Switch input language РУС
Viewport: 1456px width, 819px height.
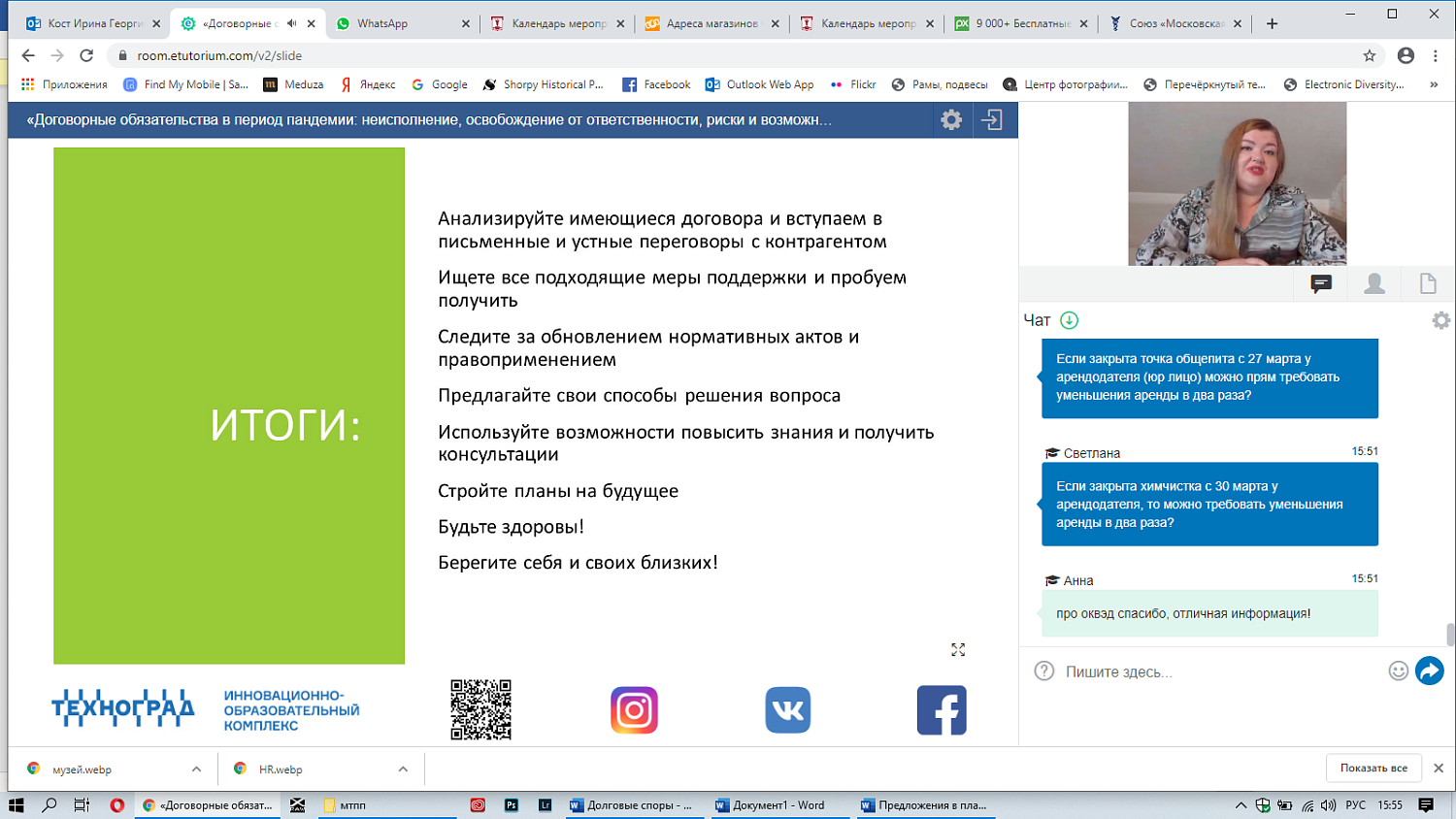point(1356,804)
